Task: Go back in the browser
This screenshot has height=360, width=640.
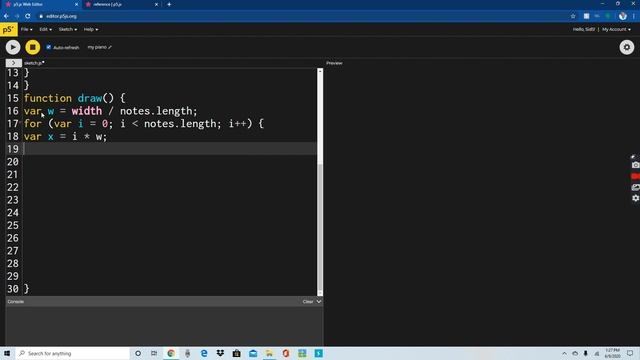Action: tap(6, 16)
